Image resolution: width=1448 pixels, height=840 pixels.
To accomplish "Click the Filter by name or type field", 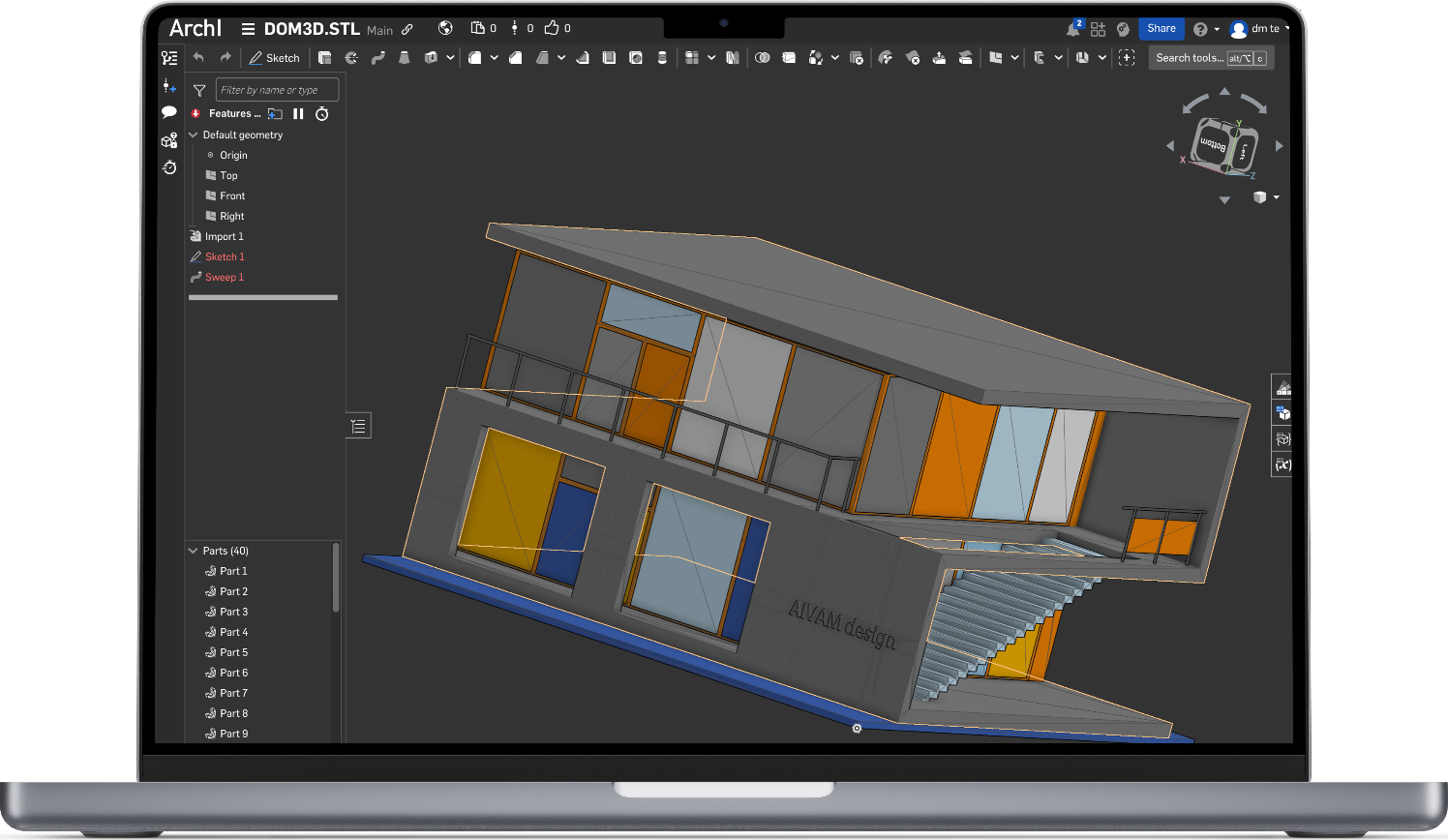I will click(277, 90).
